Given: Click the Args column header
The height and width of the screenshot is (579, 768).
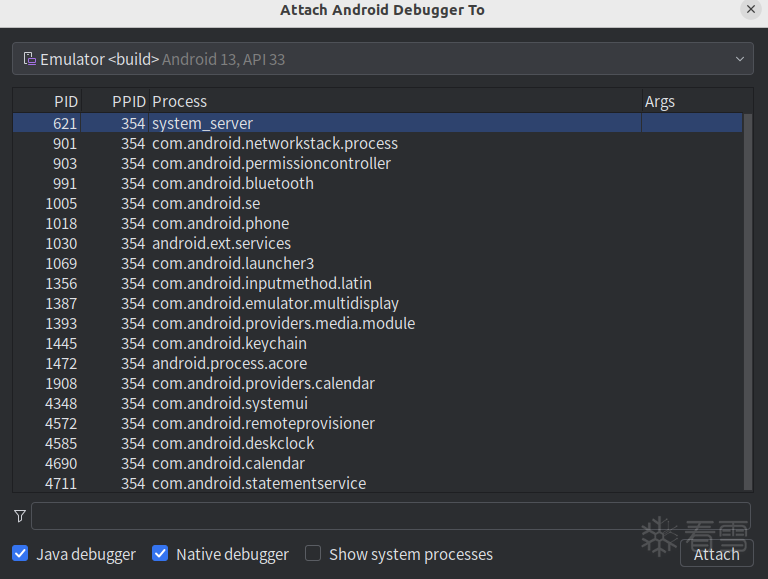Looking at the screenshot, I should pyautogui.click(x=660, y=101).
